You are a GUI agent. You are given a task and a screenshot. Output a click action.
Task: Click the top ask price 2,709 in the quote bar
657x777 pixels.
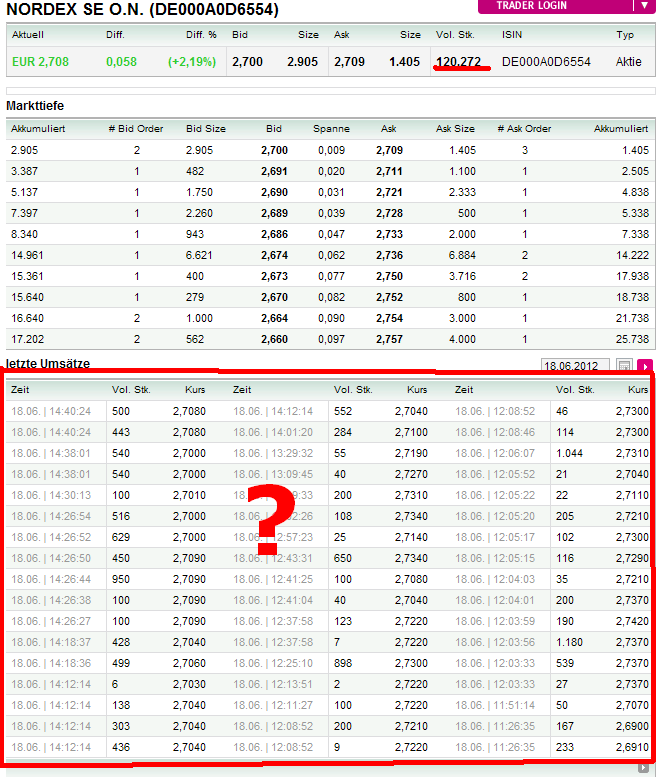click(x=349, y=62)
